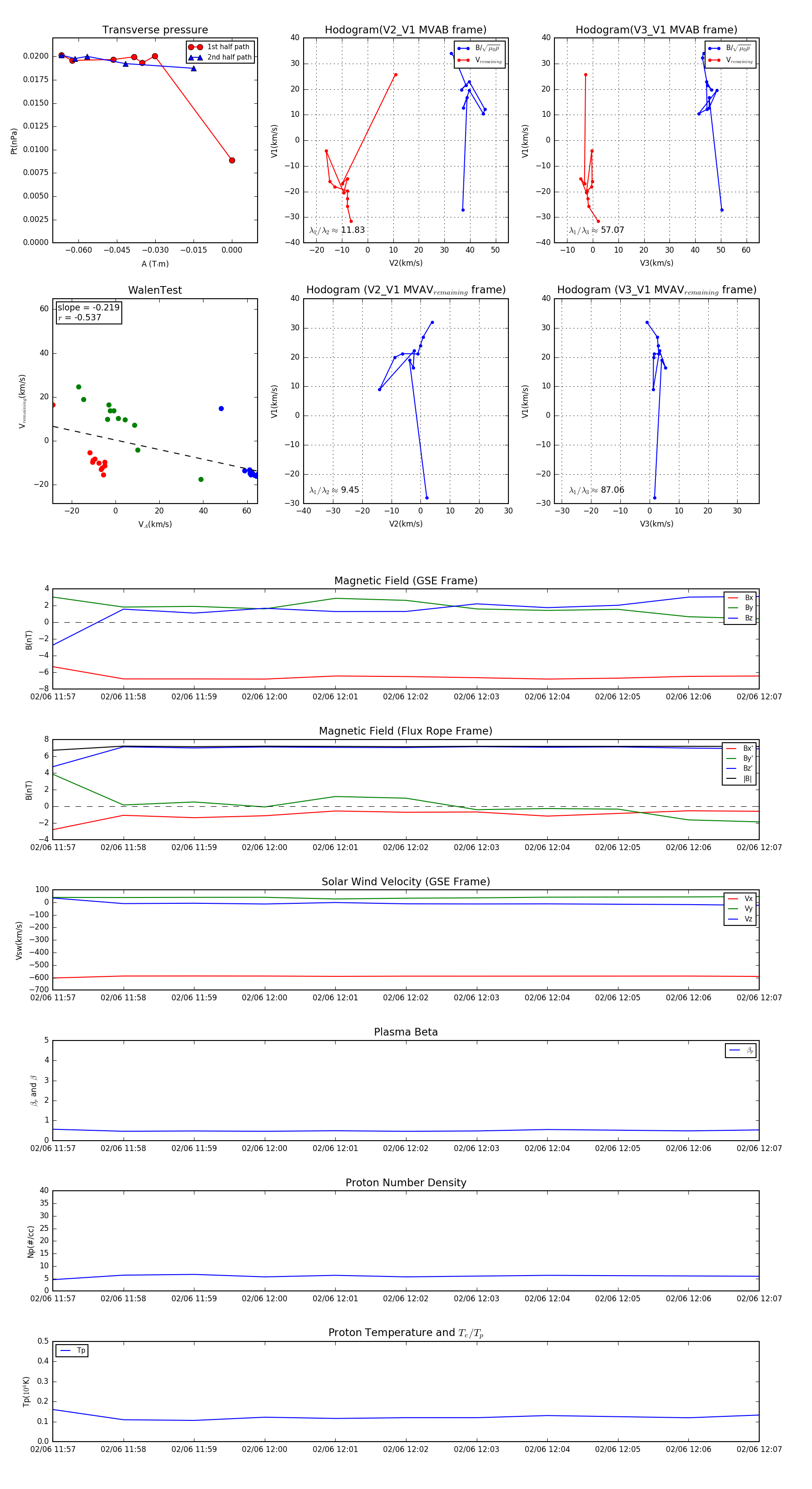Click the "Hodogram (V3_V1 MVAVremaining frame)" title
Image resolution: width=812 pixels, height=1489 pixels.
[656, 290]
